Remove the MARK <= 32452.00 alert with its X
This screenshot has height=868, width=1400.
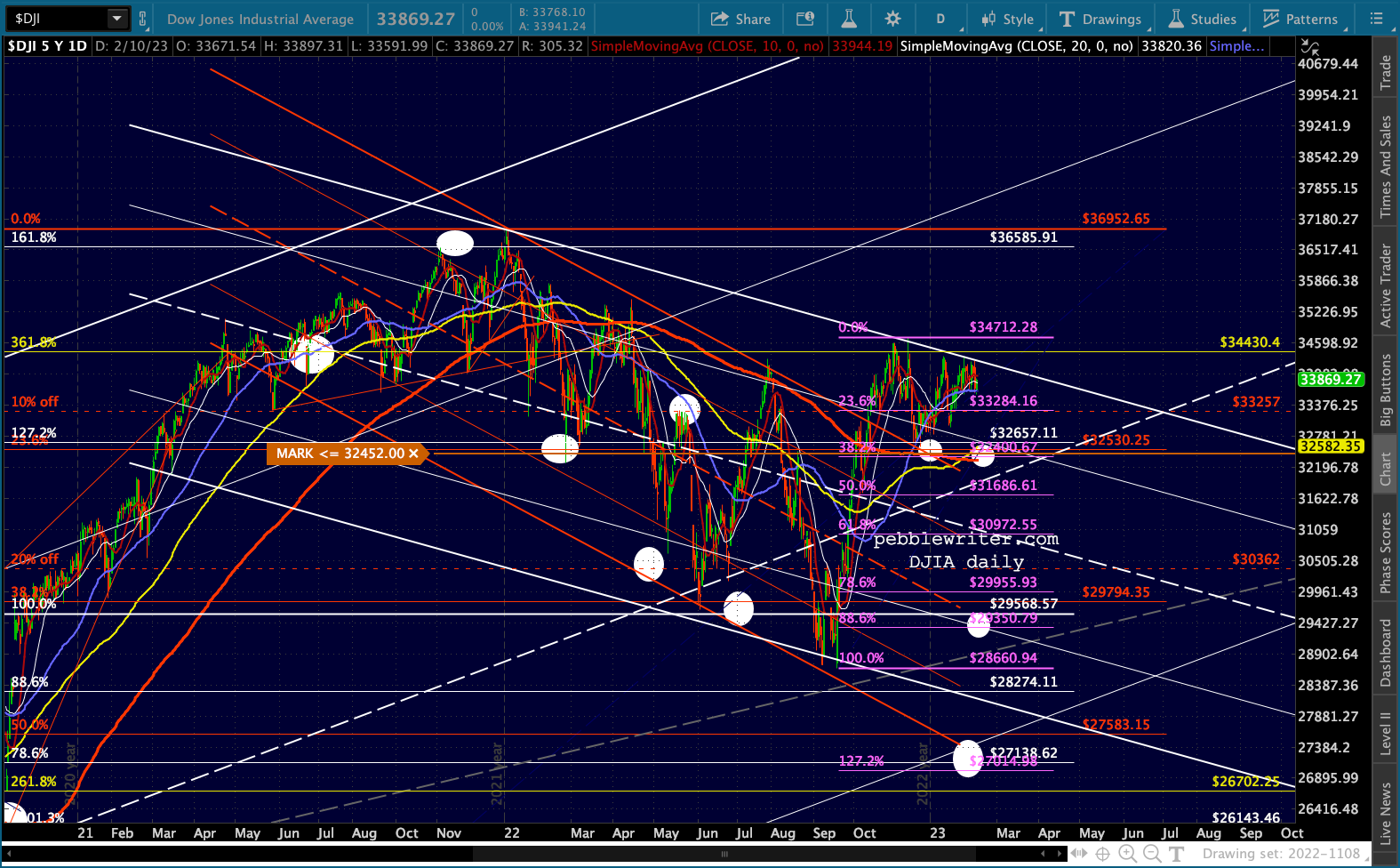point(413,454)
